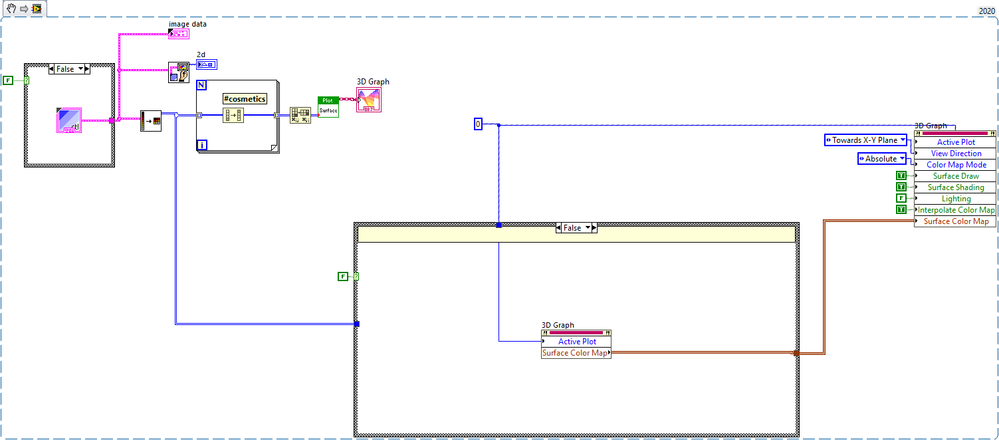Click Active Plot inside the large case structure

click(577, 341)
